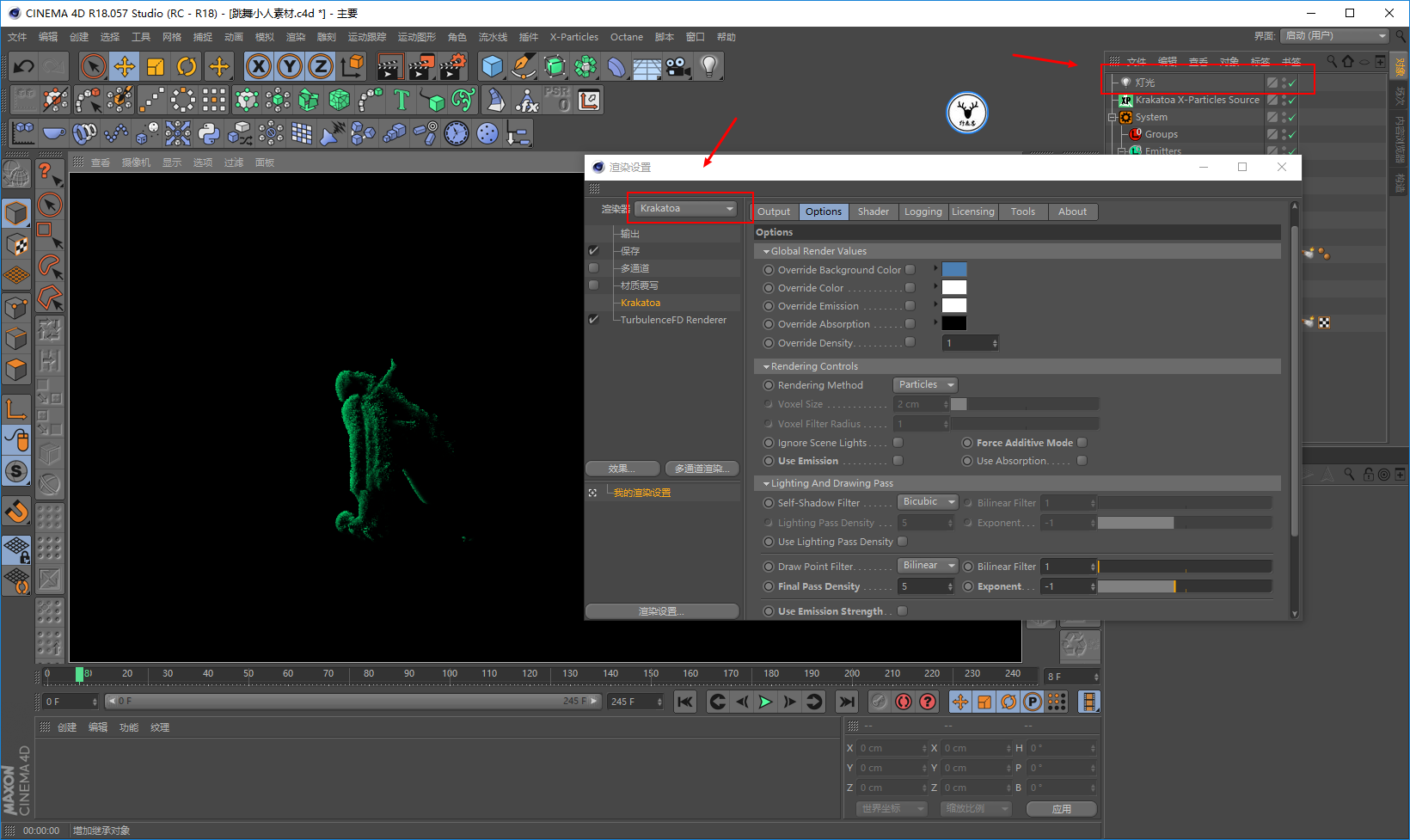Click the Record Active Objects button

(x=880, y=702)
